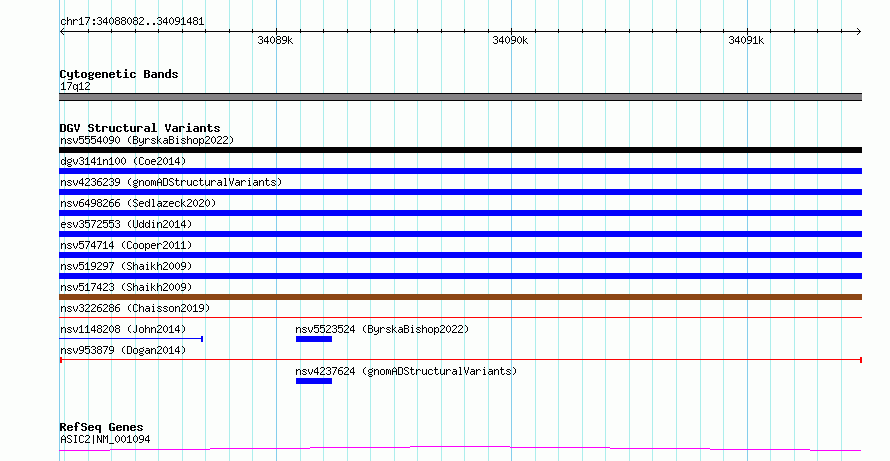This screenshot has height=461, width=890.
Task: Click the brown nsv517423 variant bar
Action: point(460,297)
